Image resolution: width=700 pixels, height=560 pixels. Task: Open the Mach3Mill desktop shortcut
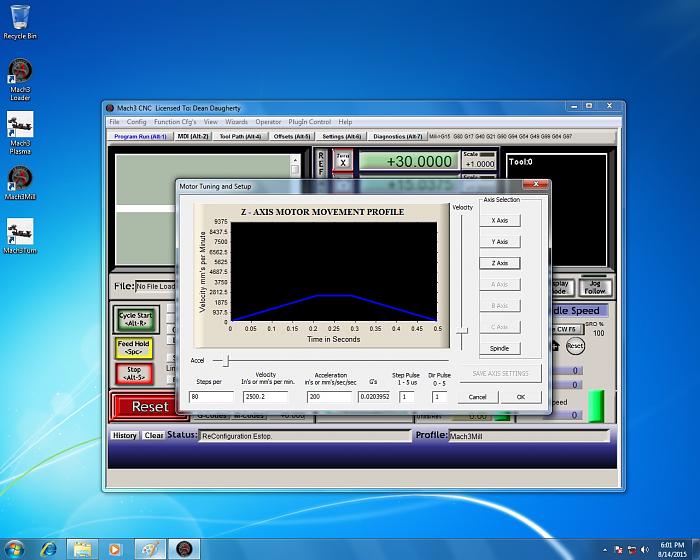(x=20, y=183)
